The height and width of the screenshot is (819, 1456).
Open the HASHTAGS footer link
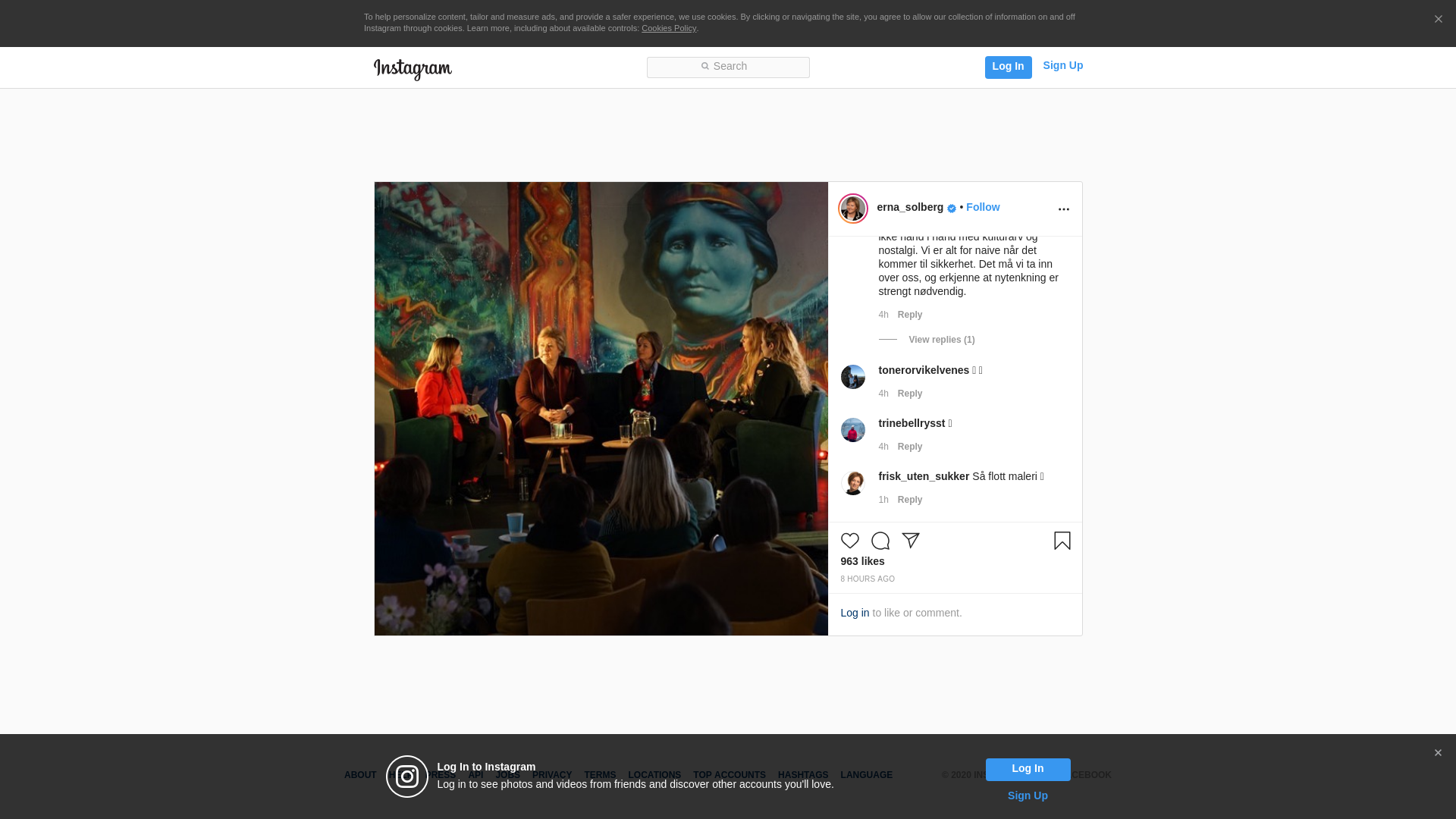[x=802, y=775]
